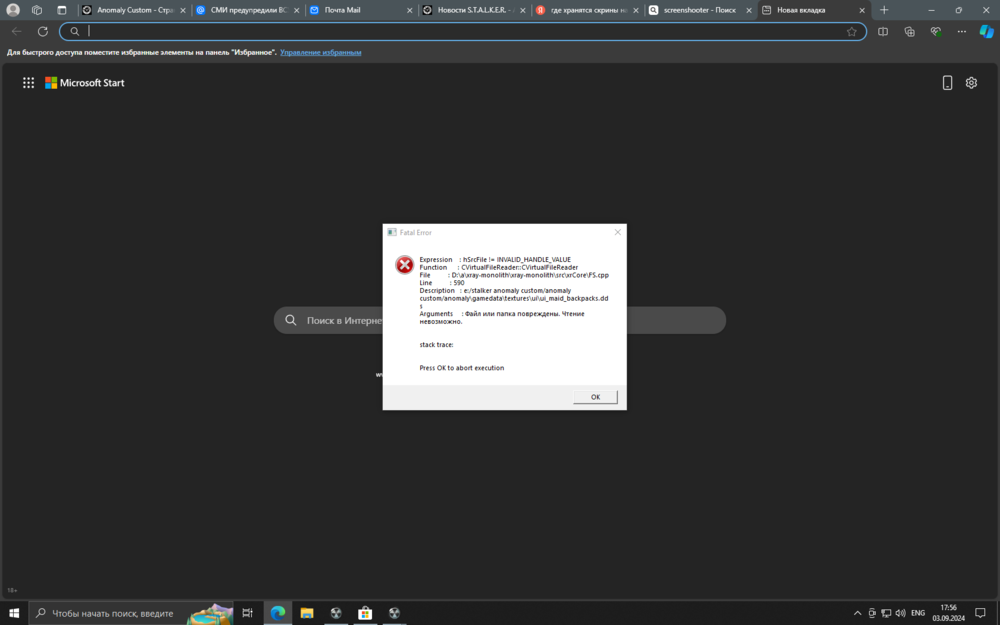Screen dimensions: 1000x625
Task: Add page to favorites using star icon
Action: click(851, 31)
